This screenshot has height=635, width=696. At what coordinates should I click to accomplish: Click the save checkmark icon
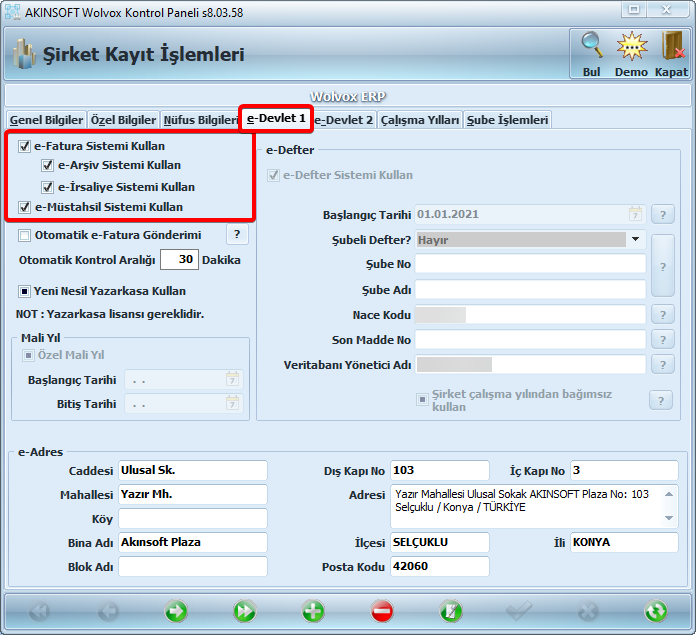tap(519, 611)
